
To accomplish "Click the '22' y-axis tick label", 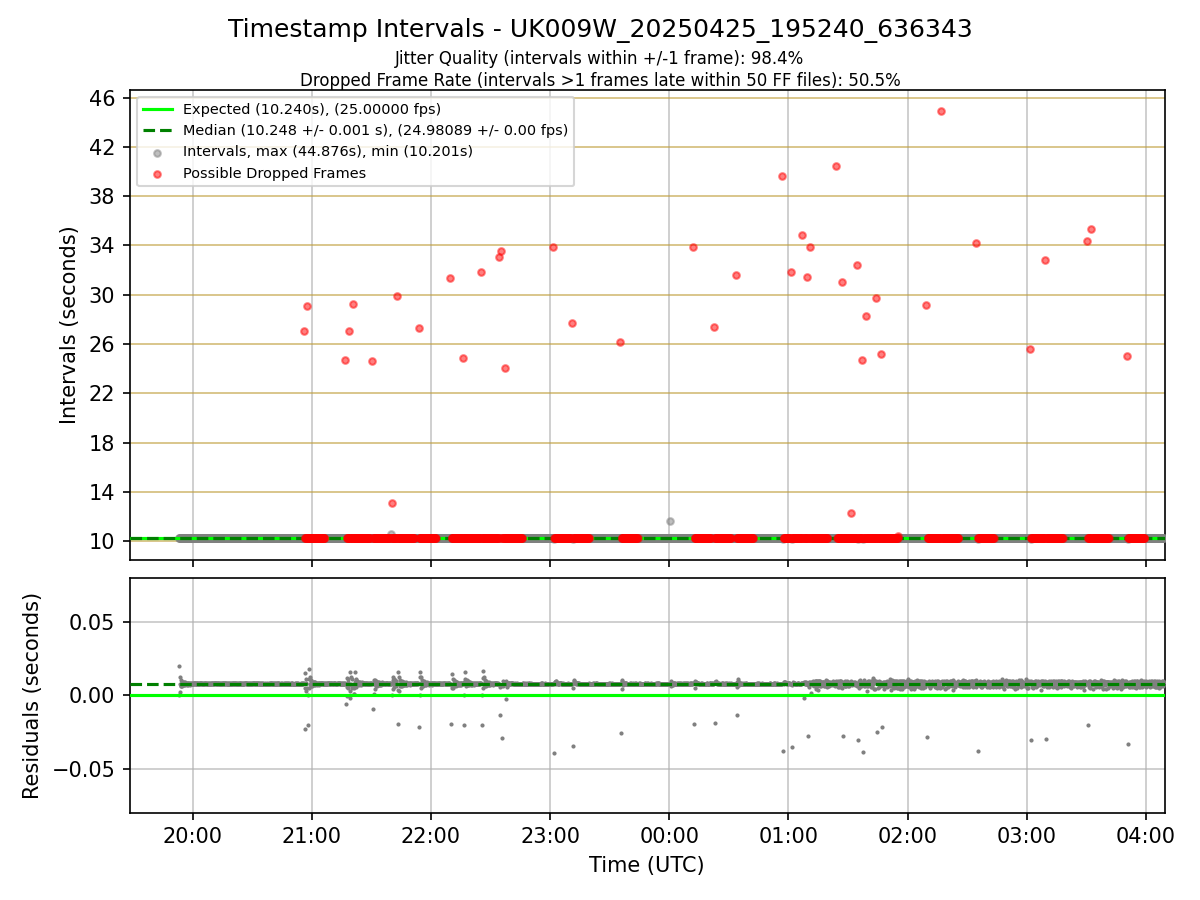I will pos(103,393).
